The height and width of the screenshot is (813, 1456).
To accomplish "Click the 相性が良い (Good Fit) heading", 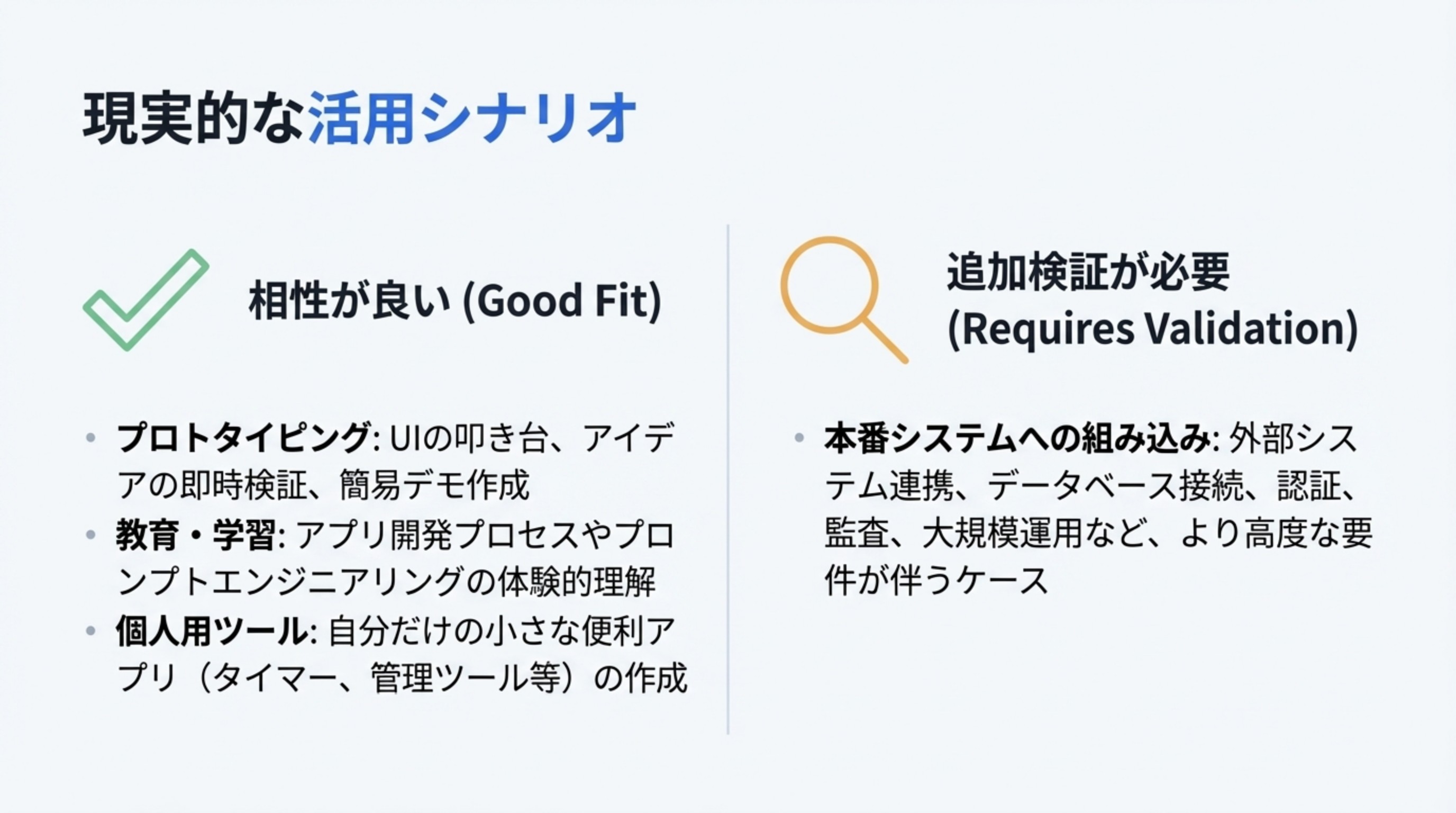I will (454, 300).
